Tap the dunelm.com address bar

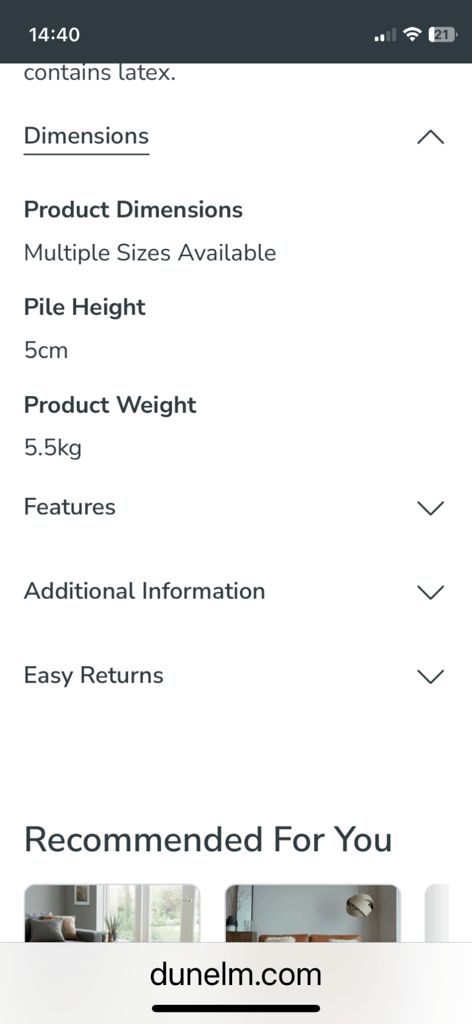click(236, 974)
